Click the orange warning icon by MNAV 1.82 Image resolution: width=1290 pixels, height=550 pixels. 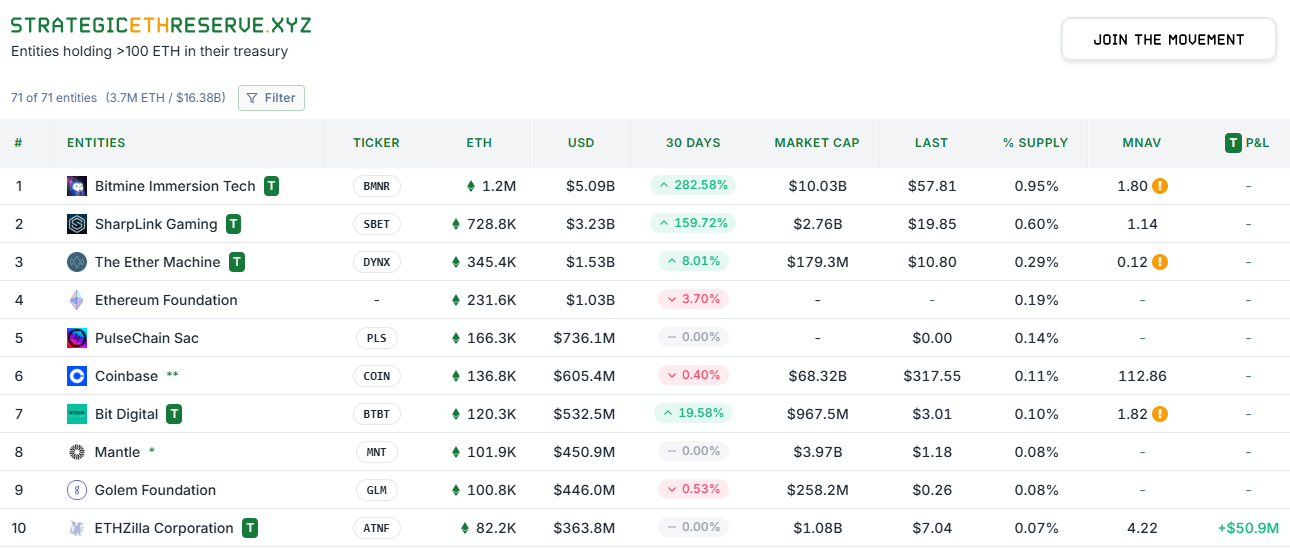tap(1160, 414)
